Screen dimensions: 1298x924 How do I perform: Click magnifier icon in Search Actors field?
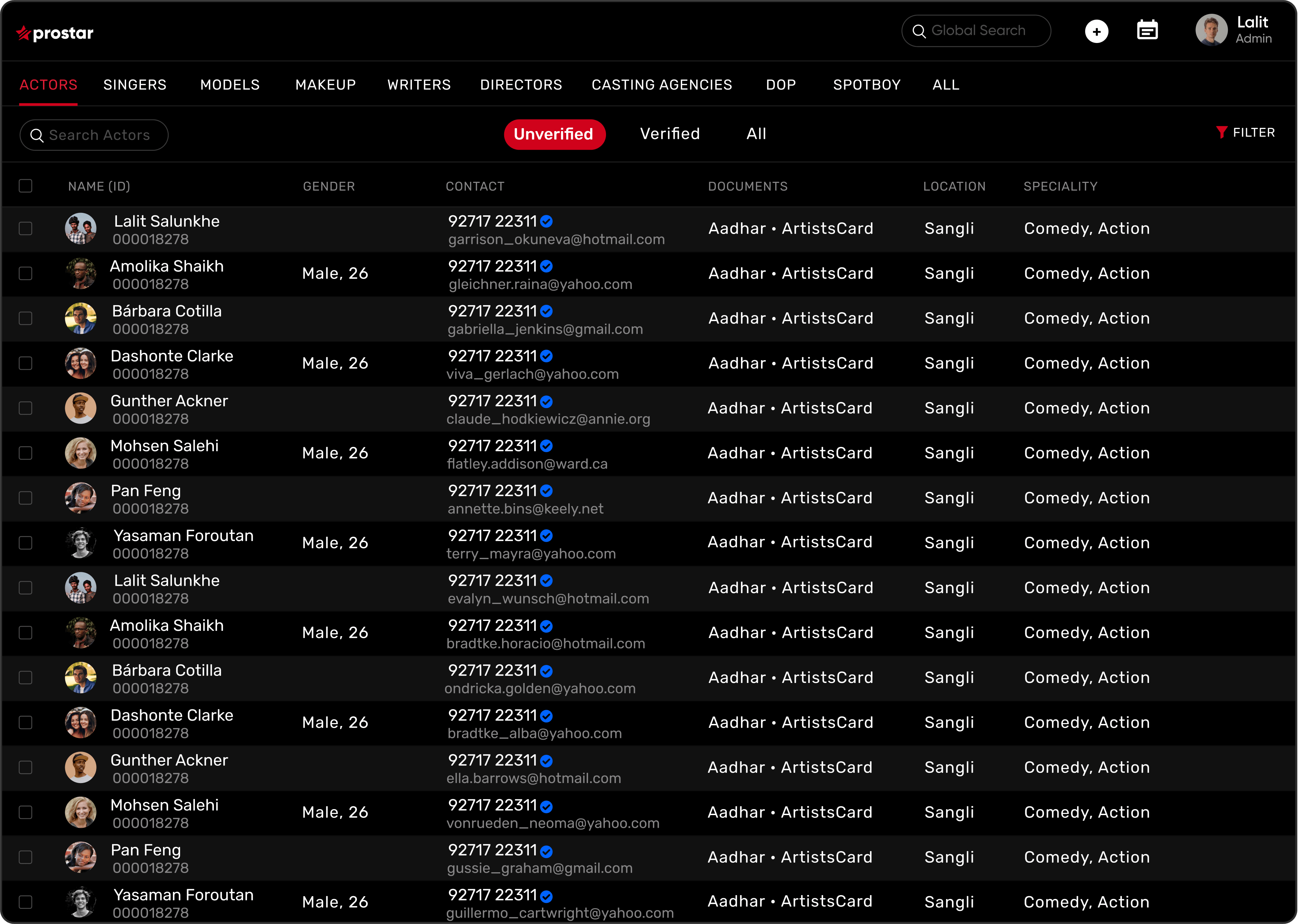[37, 135]
